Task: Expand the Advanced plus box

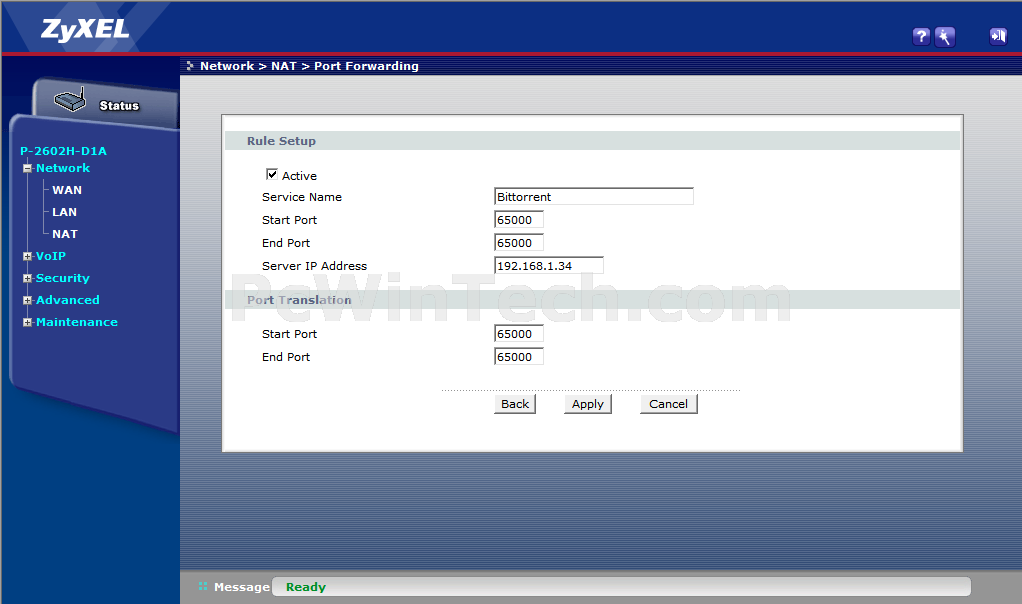Action: (x=28, y=300)
